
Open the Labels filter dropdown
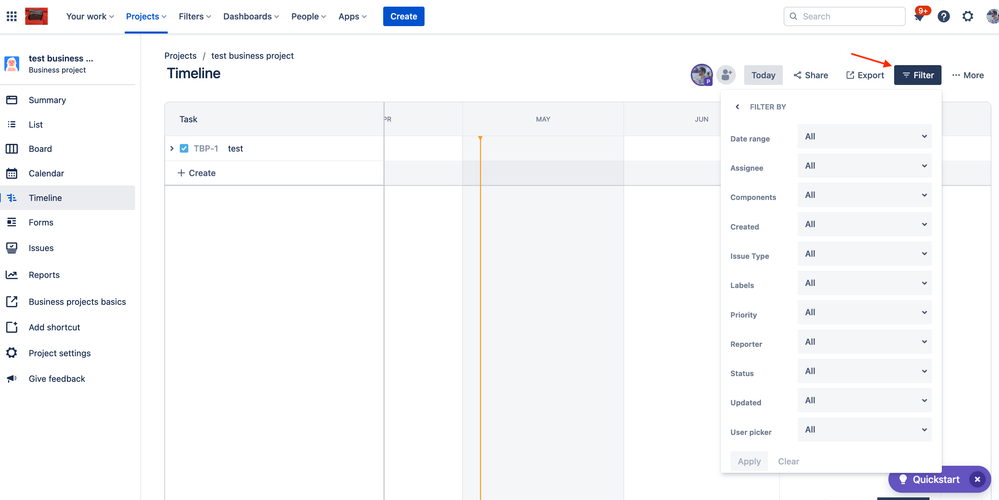(x=865, y=283)
